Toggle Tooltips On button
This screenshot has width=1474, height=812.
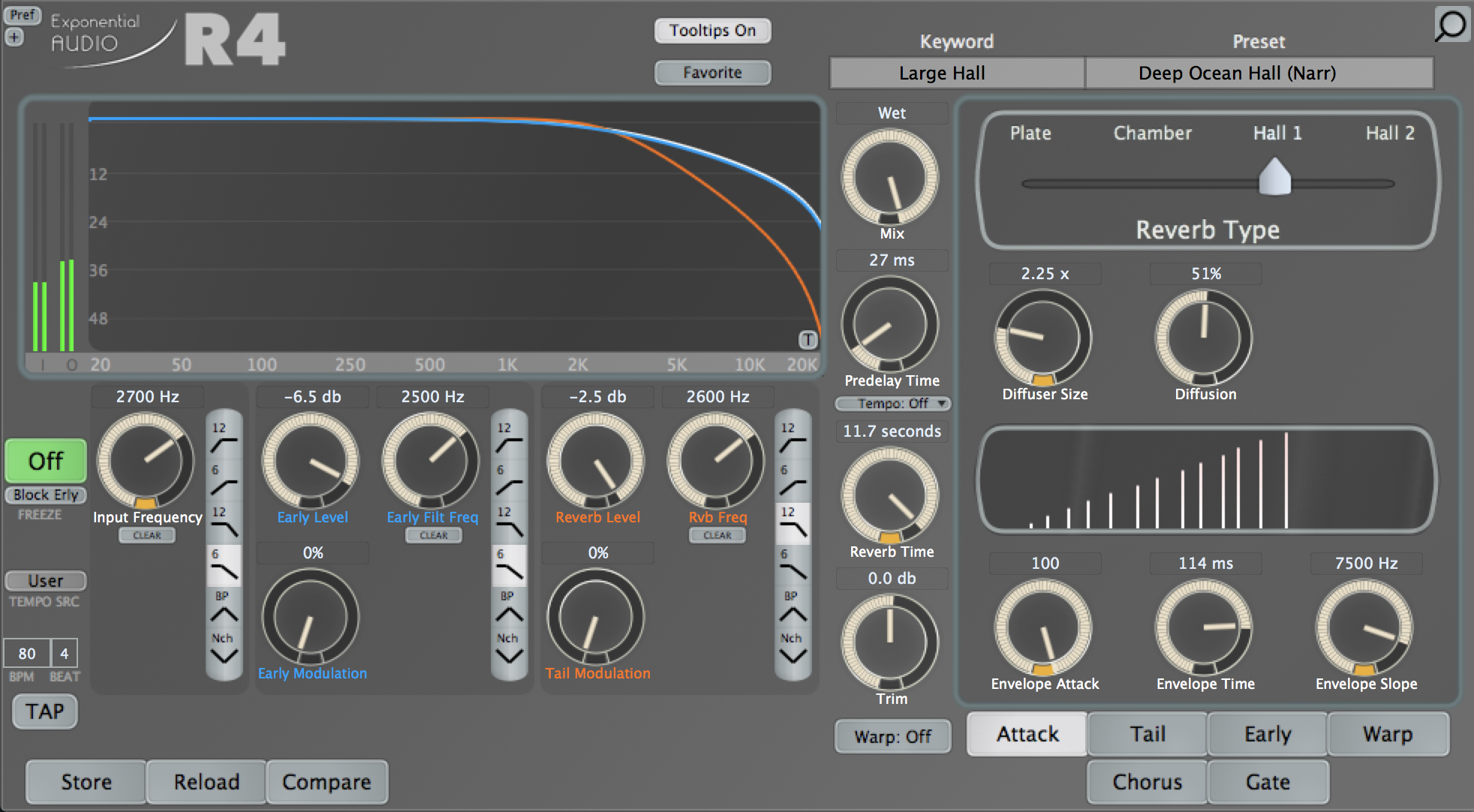pos(712,30)
